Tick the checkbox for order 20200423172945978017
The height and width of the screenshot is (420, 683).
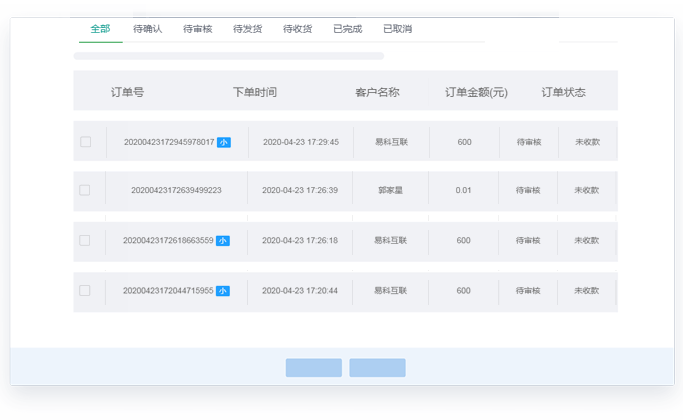point(85,142)
